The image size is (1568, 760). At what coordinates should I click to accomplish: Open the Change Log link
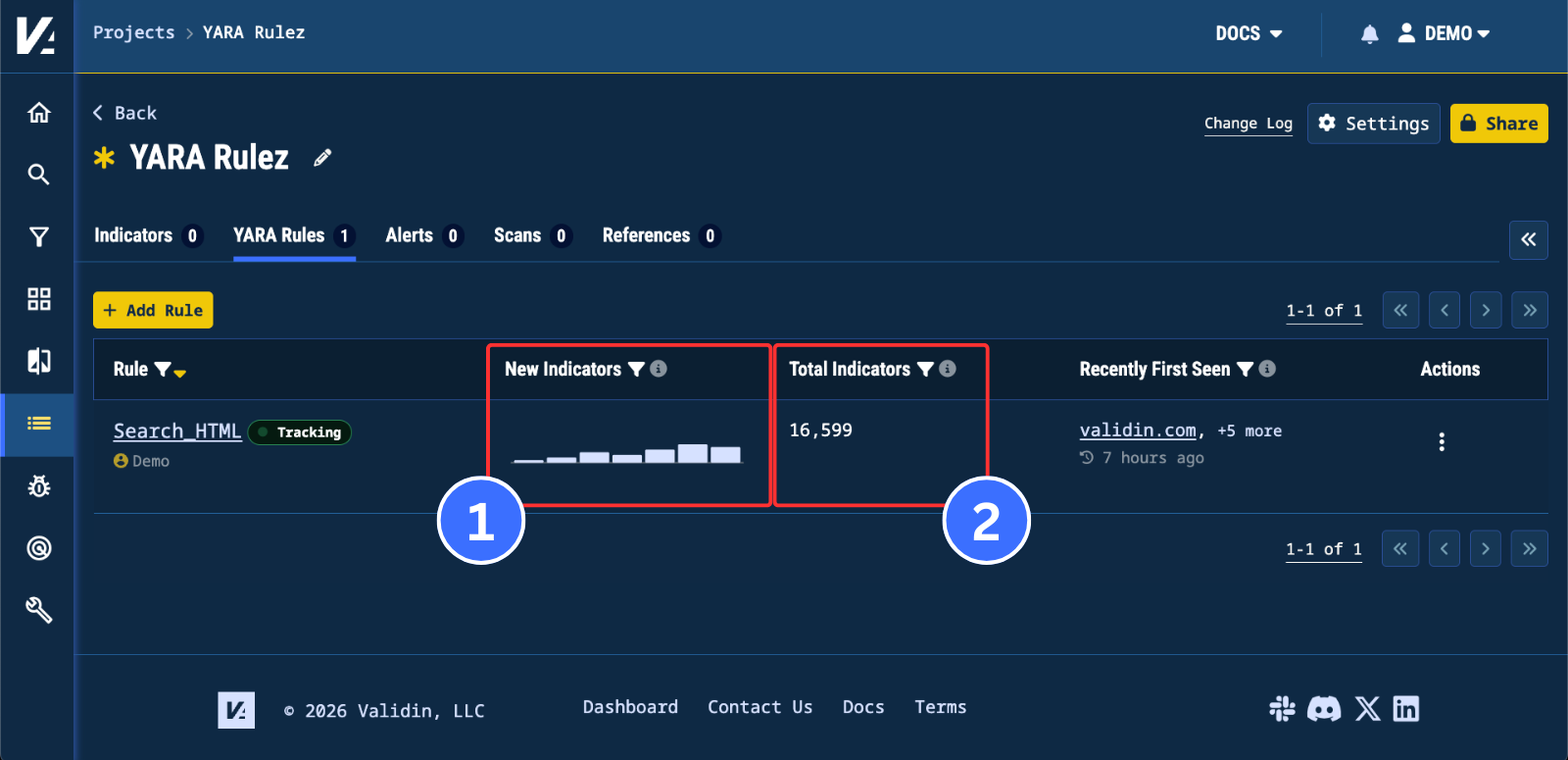(1249, 124)
